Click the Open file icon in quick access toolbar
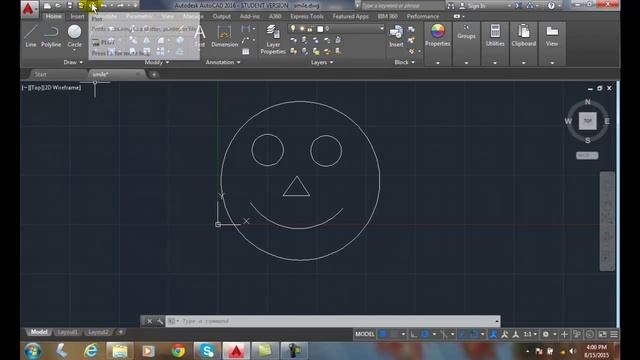Image resolution: width=640 pixels, height=360 pixels. pos(58,6)
